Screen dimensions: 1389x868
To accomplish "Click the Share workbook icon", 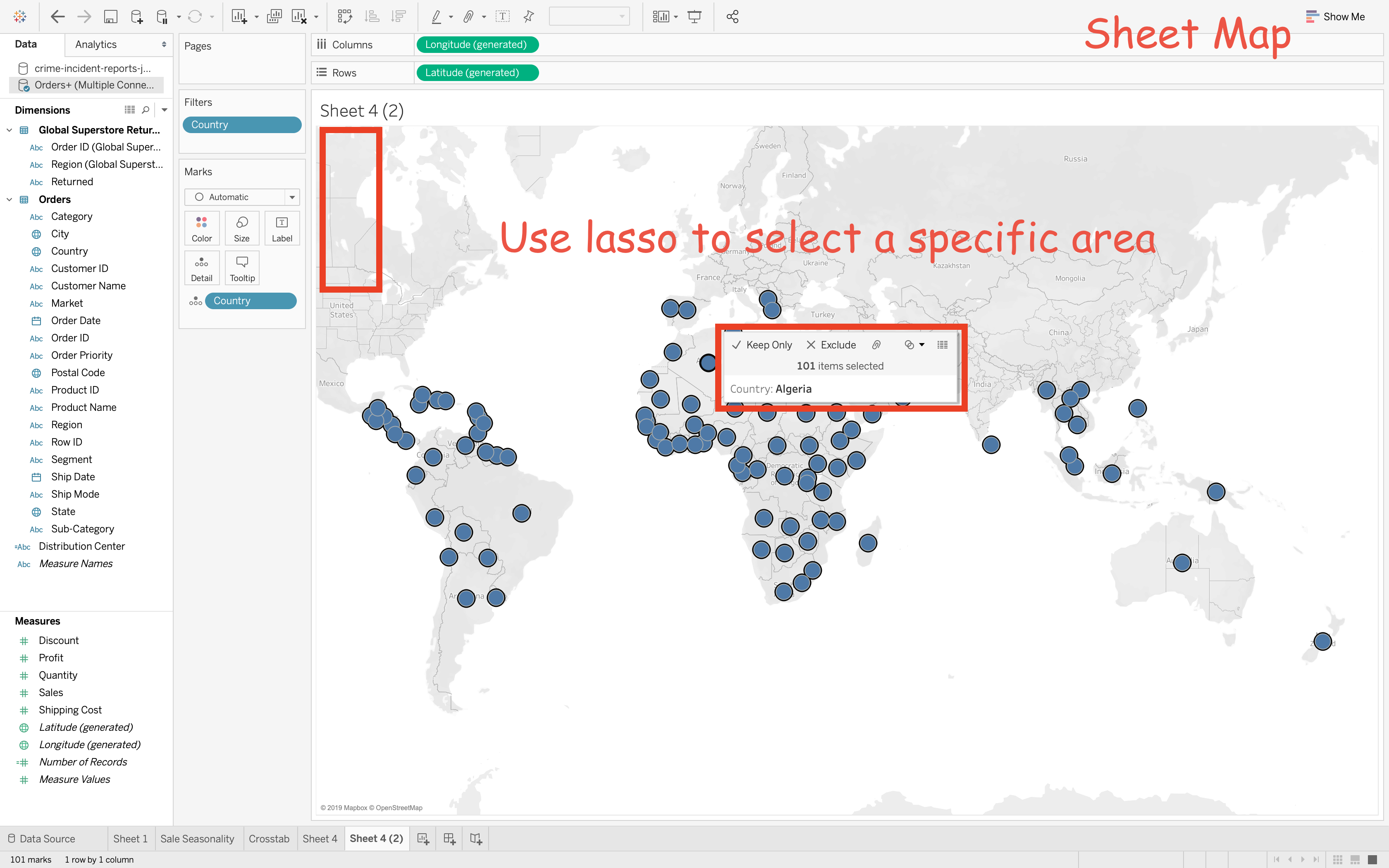I will pos(733,17).
